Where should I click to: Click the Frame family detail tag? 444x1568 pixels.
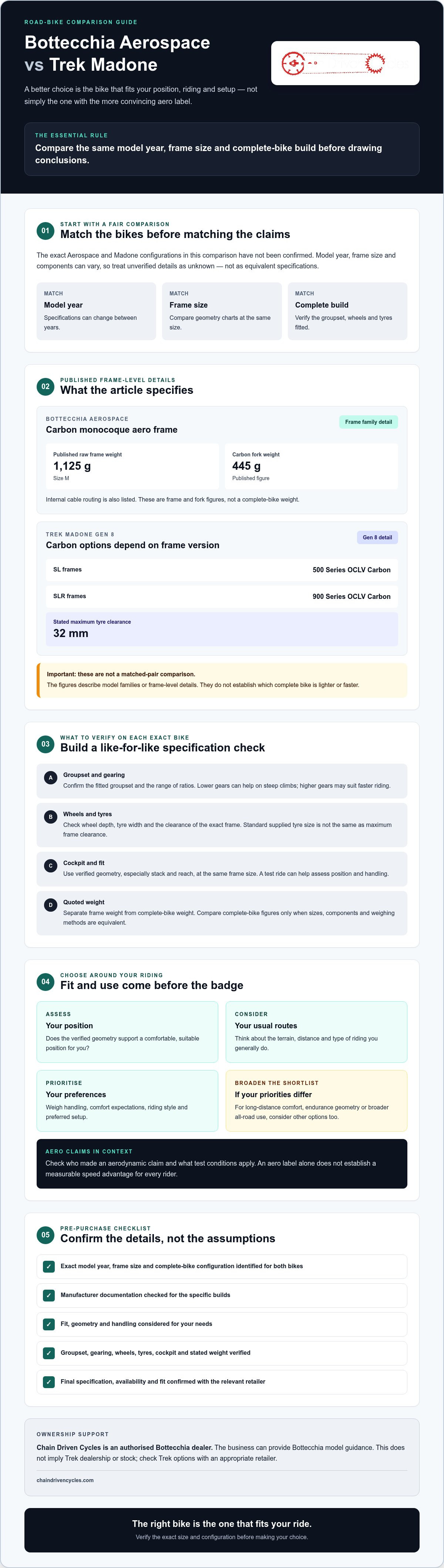(369, 422)
